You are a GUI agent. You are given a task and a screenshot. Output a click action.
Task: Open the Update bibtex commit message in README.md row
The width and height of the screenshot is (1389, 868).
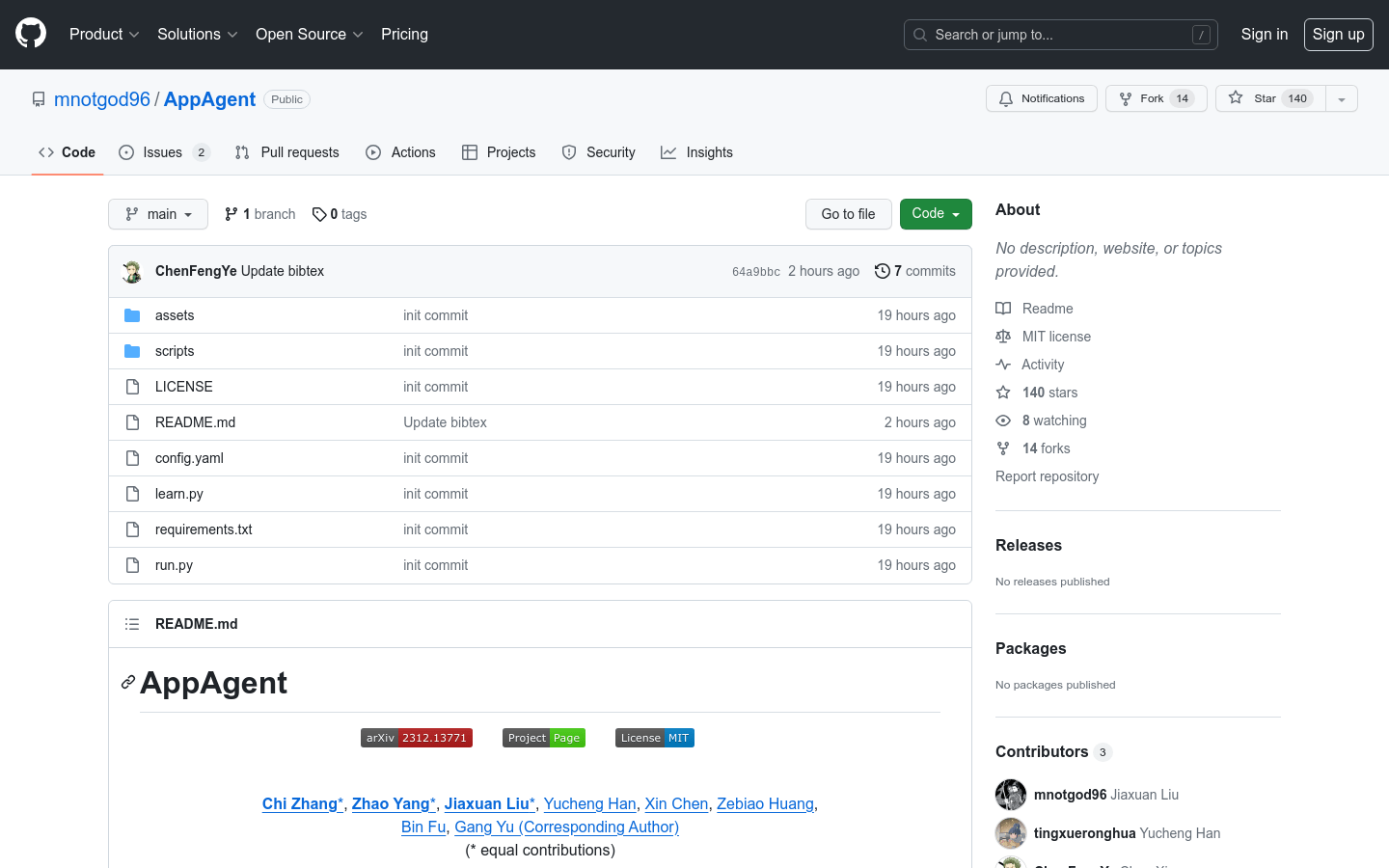click(x=445, y=422)
